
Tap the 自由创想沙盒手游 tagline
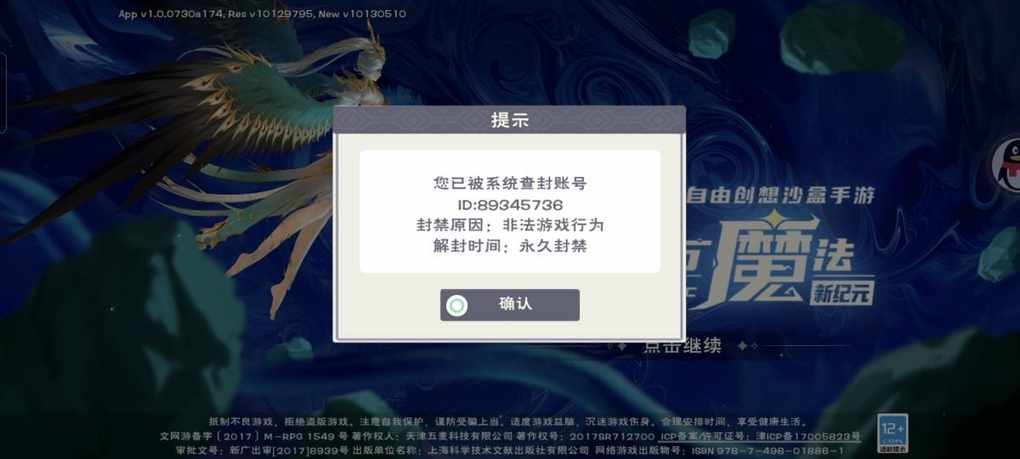[x=781, y=194]
